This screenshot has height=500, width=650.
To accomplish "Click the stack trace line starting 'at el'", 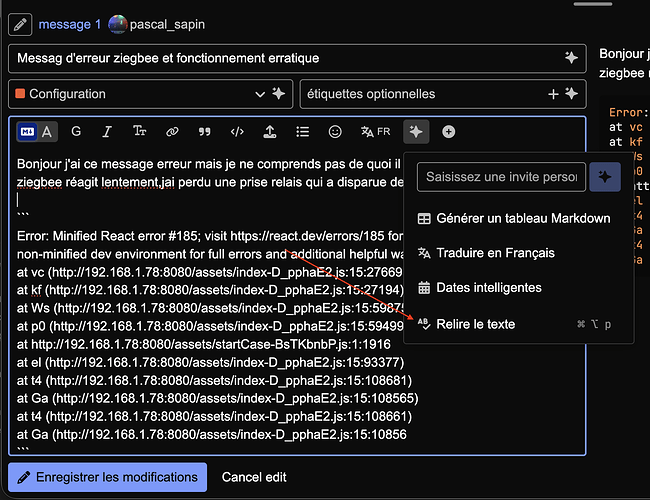I will click(x=210, y=363).
